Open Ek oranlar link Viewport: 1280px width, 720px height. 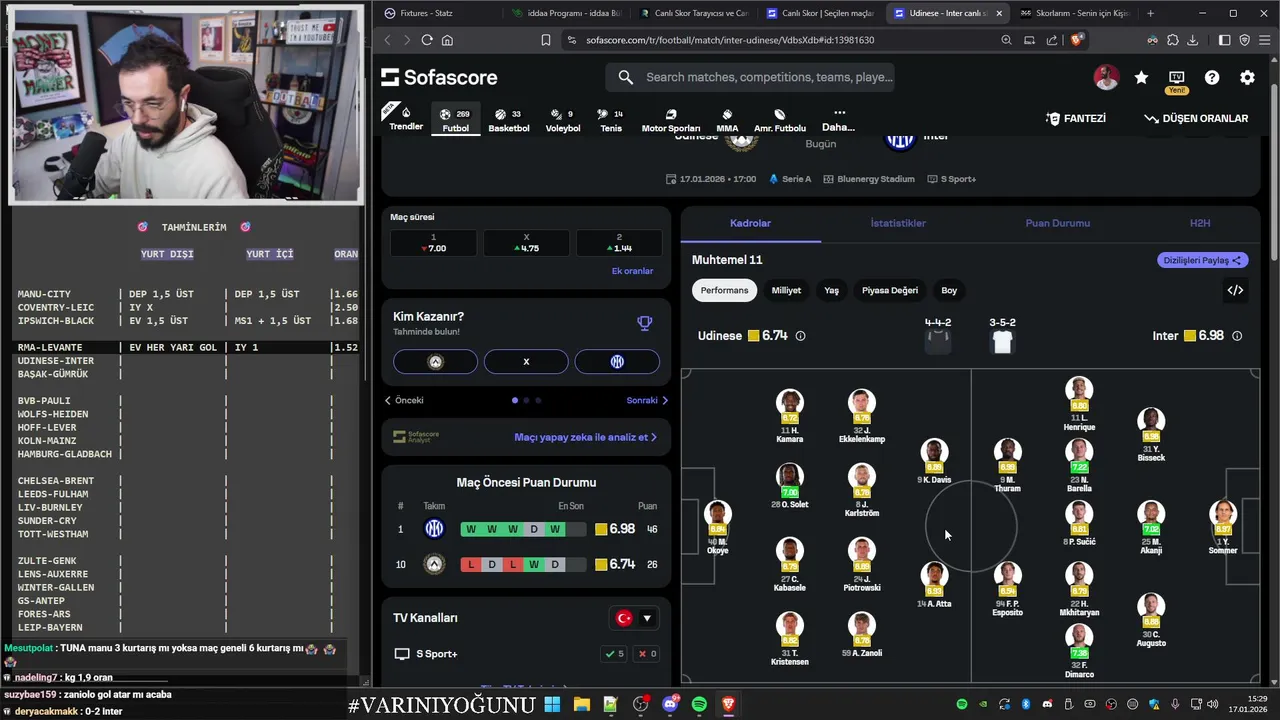coord(632,271)
